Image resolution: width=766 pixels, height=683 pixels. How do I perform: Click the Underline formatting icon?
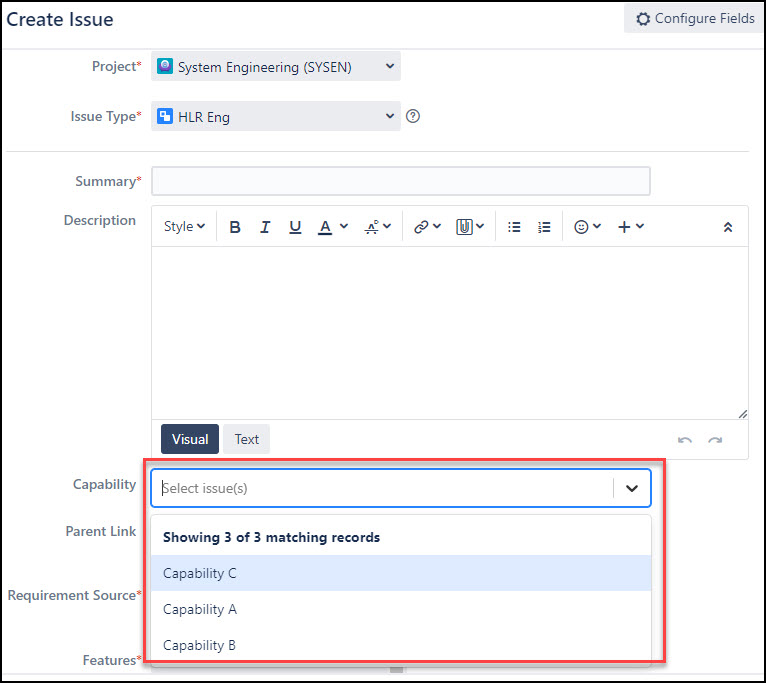coord(295,227)
